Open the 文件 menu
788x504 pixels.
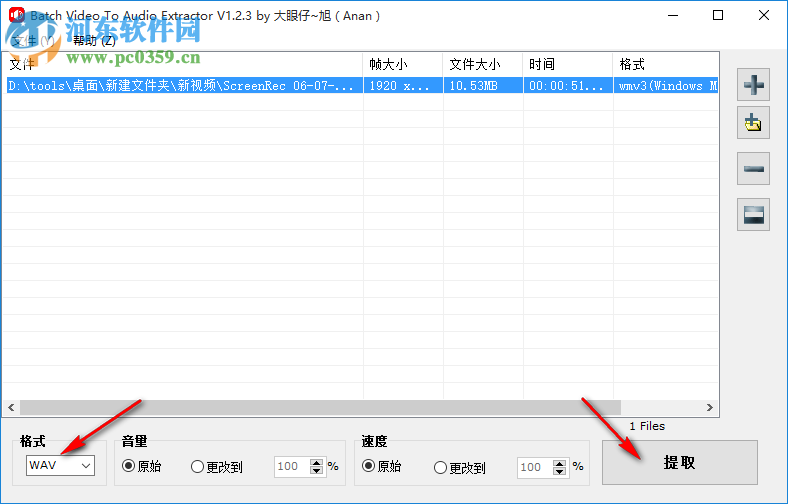click(x=33, y=40)
